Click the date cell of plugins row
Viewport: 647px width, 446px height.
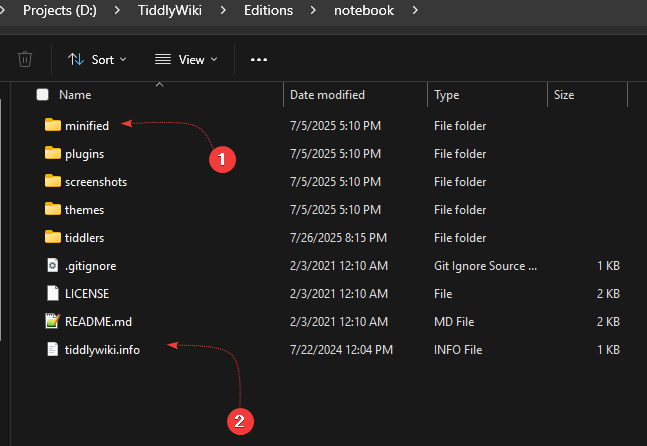335,154
